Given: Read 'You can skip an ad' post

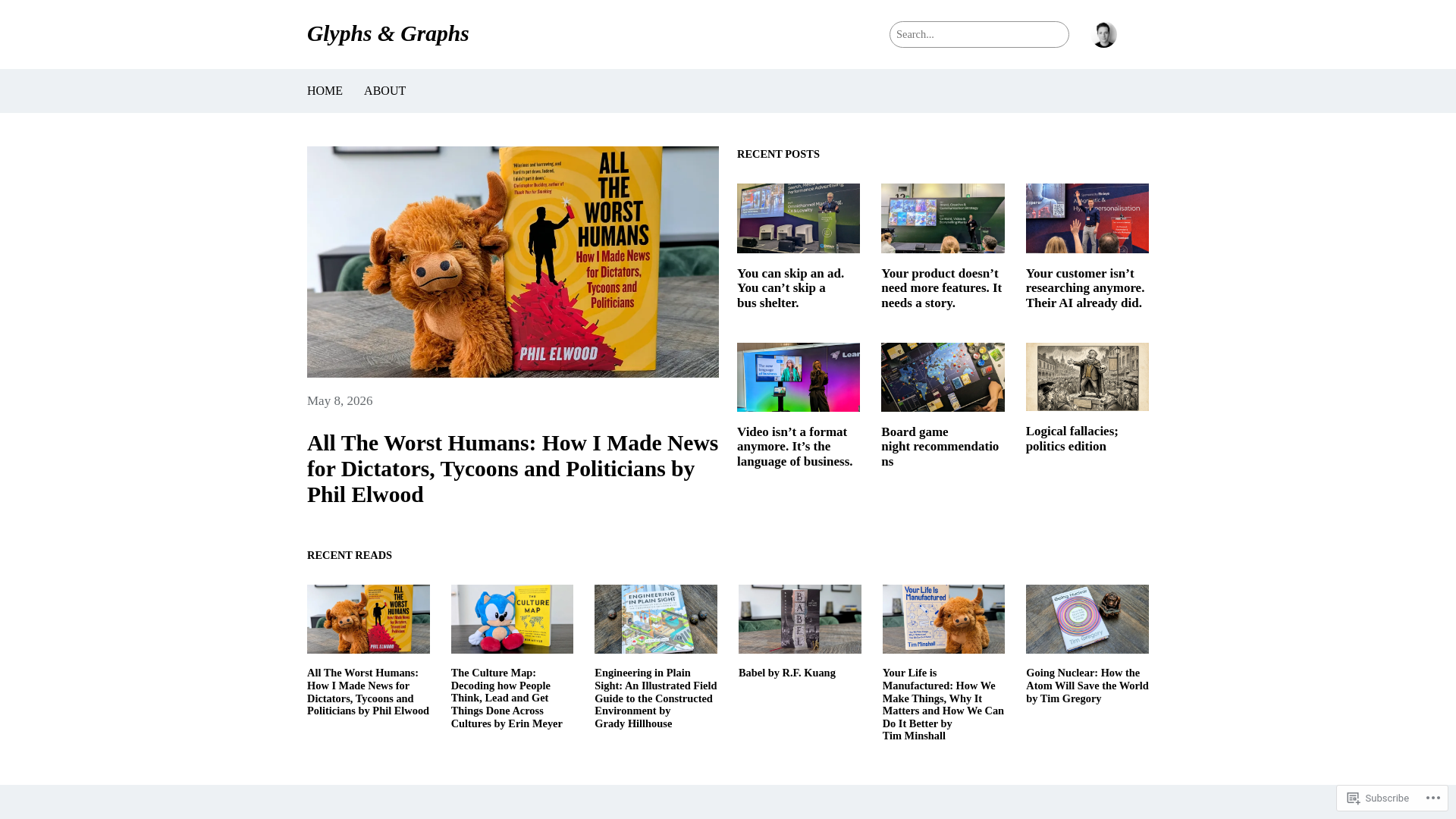Looking at the screenshot, I should click(x=790, y=288).
